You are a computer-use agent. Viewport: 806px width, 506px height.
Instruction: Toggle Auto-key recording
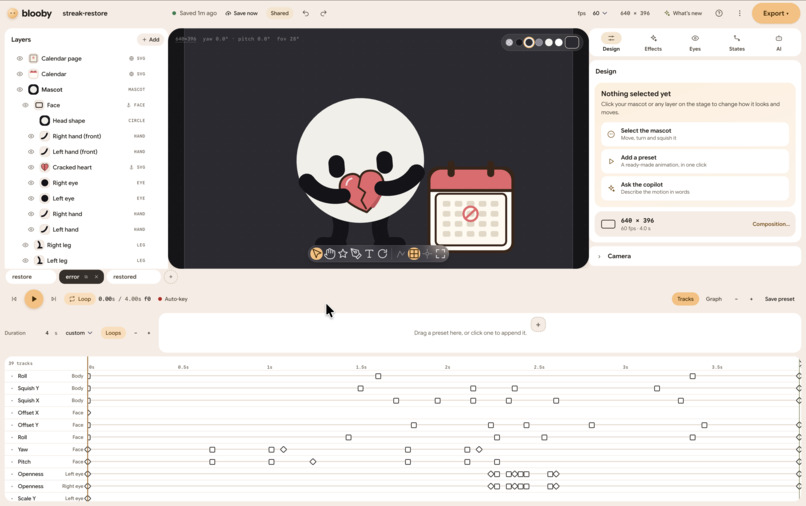pos(173,299)
